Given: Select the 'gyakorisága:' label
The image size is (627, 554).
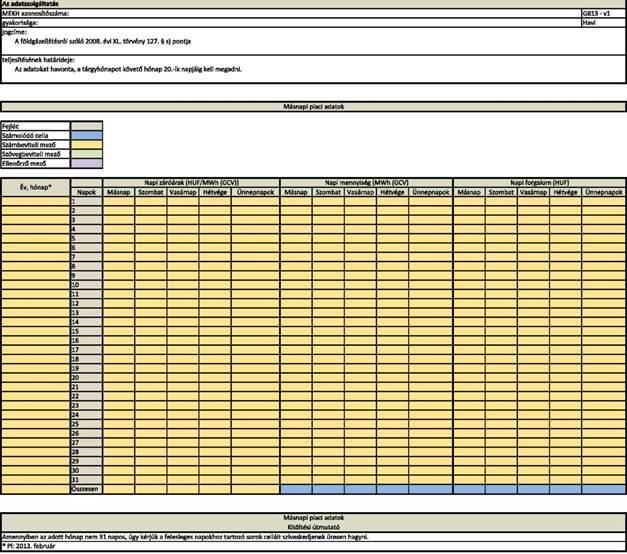Looking at the screenshot, I should coord(20,22).
